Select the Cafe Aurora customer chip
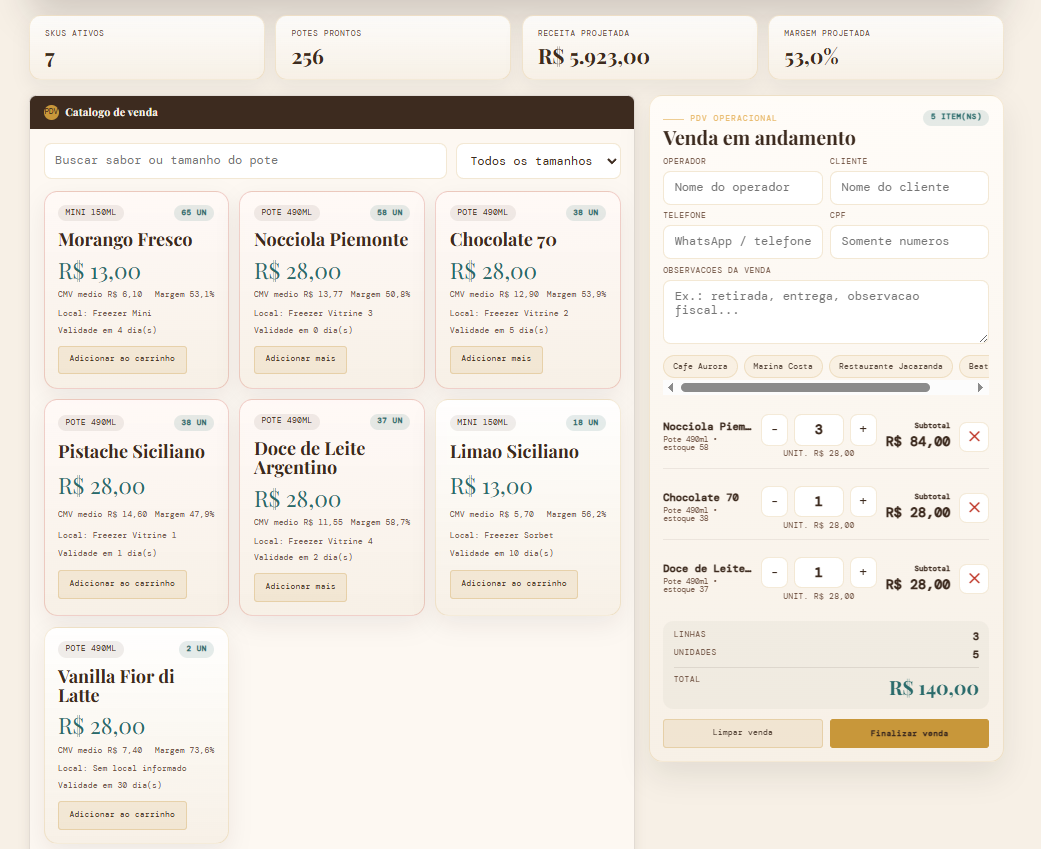 (700, 366)
